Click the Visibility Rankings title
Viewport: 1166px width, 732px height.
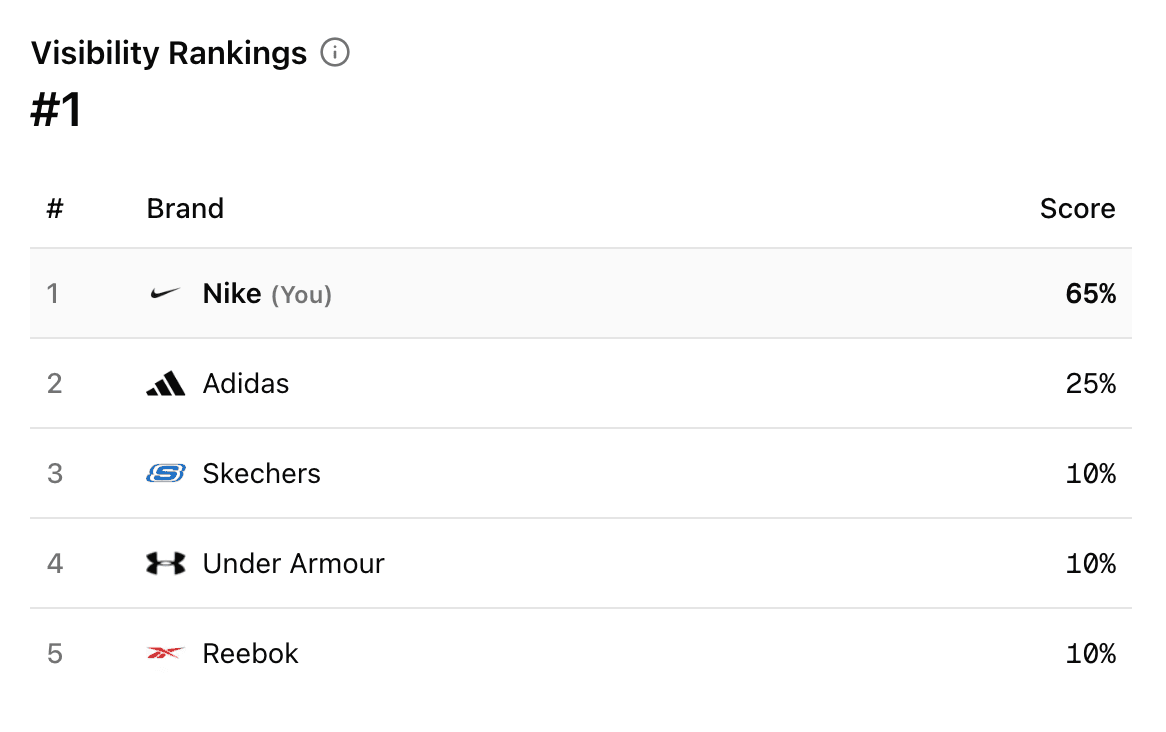tap(169, 53)
